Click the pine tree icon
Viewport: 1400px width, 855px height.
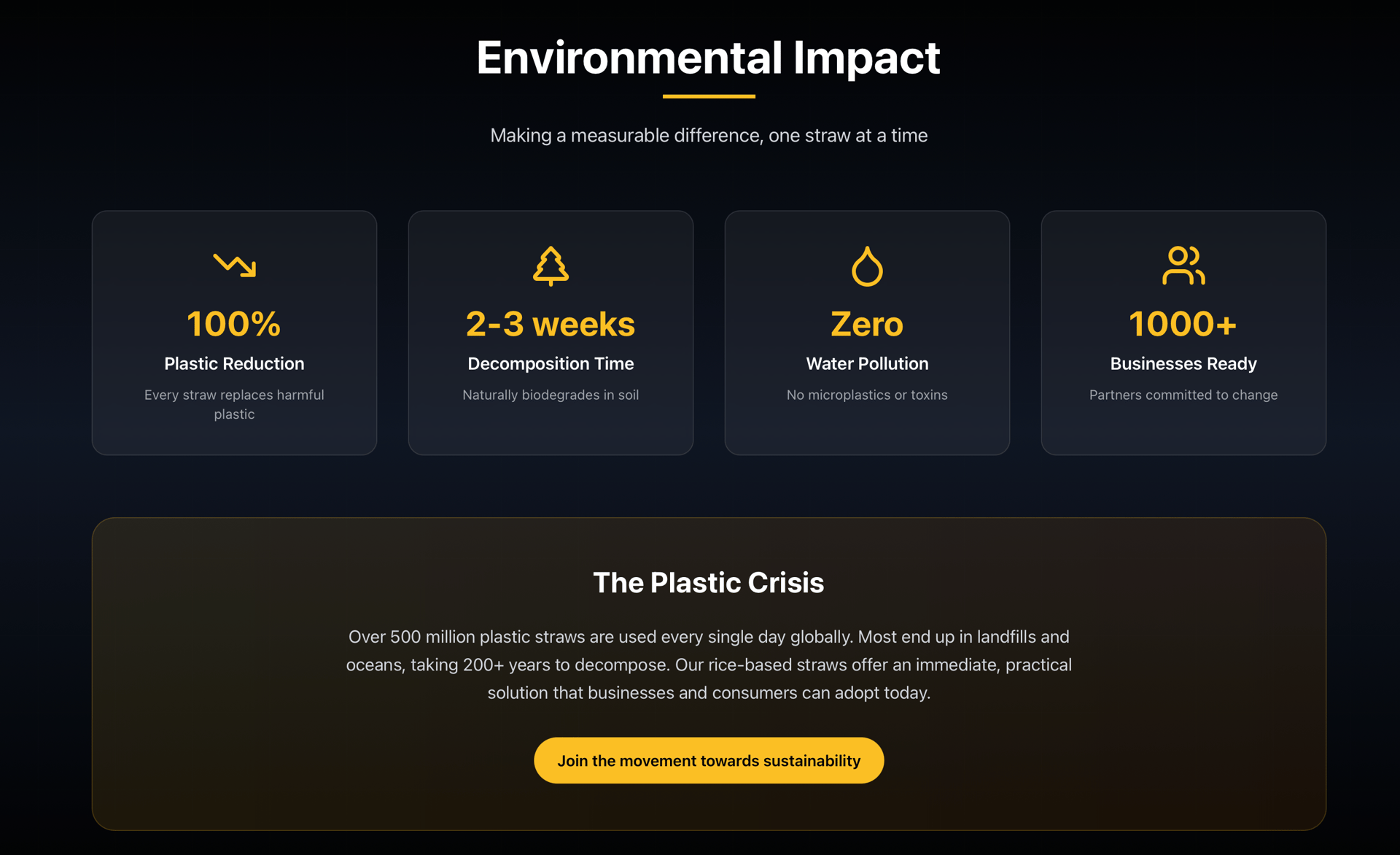click(551, 266)
